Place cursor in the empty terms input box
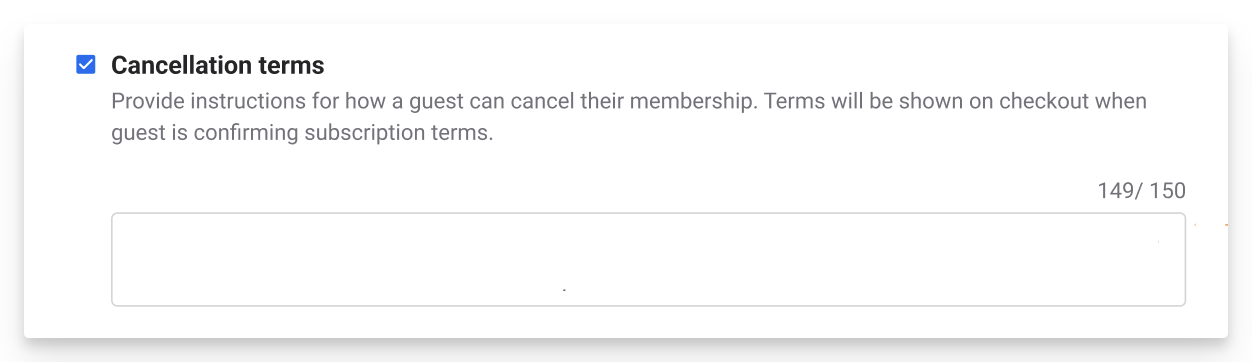The image size is (1252, 362). pyautogui.click(x=648, y=259)
